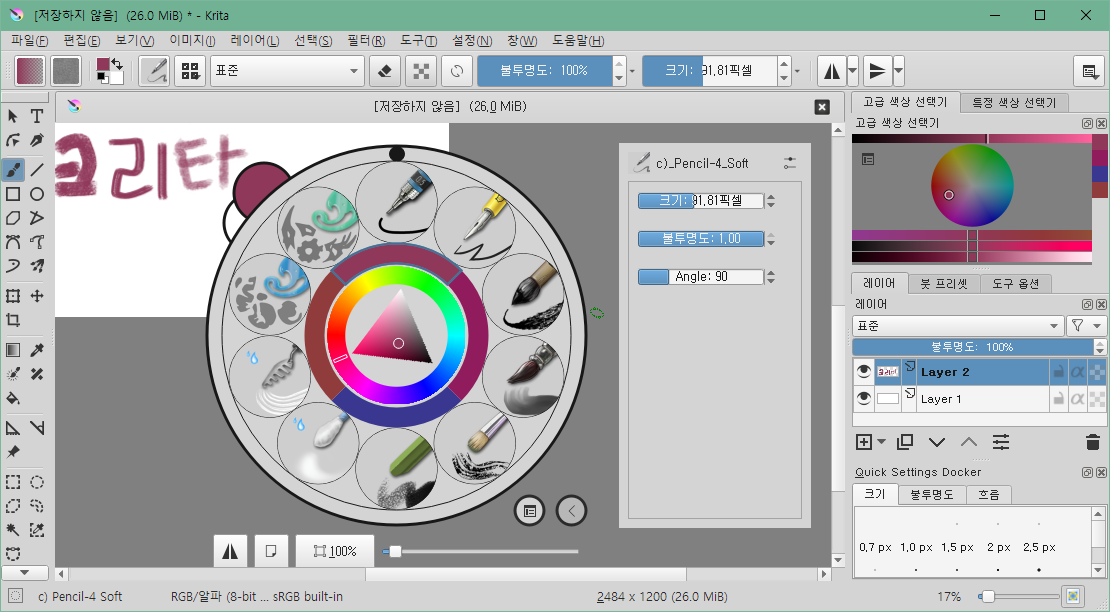Screen dimensions: 1110x612
Task: Move layer down with arrow button
Action: [x=937, y=443]
